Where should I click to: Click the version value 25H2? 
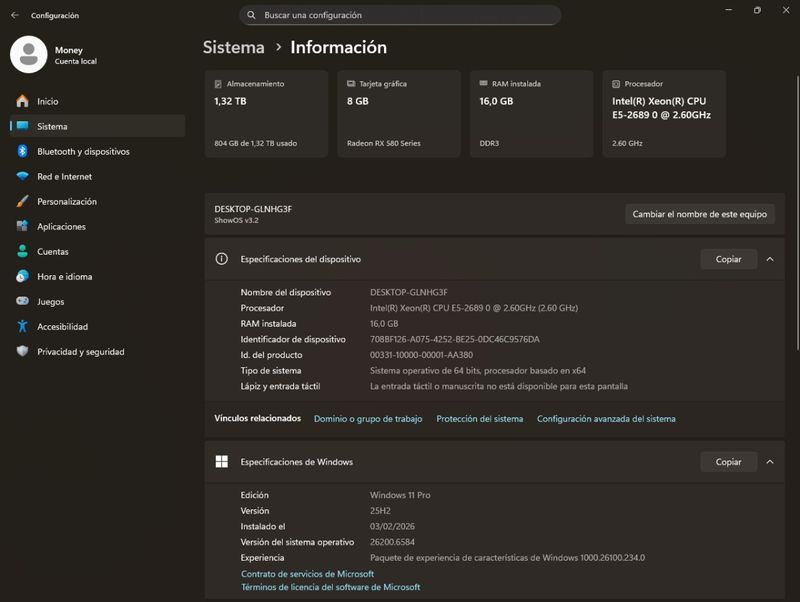[x=380, y=510]
